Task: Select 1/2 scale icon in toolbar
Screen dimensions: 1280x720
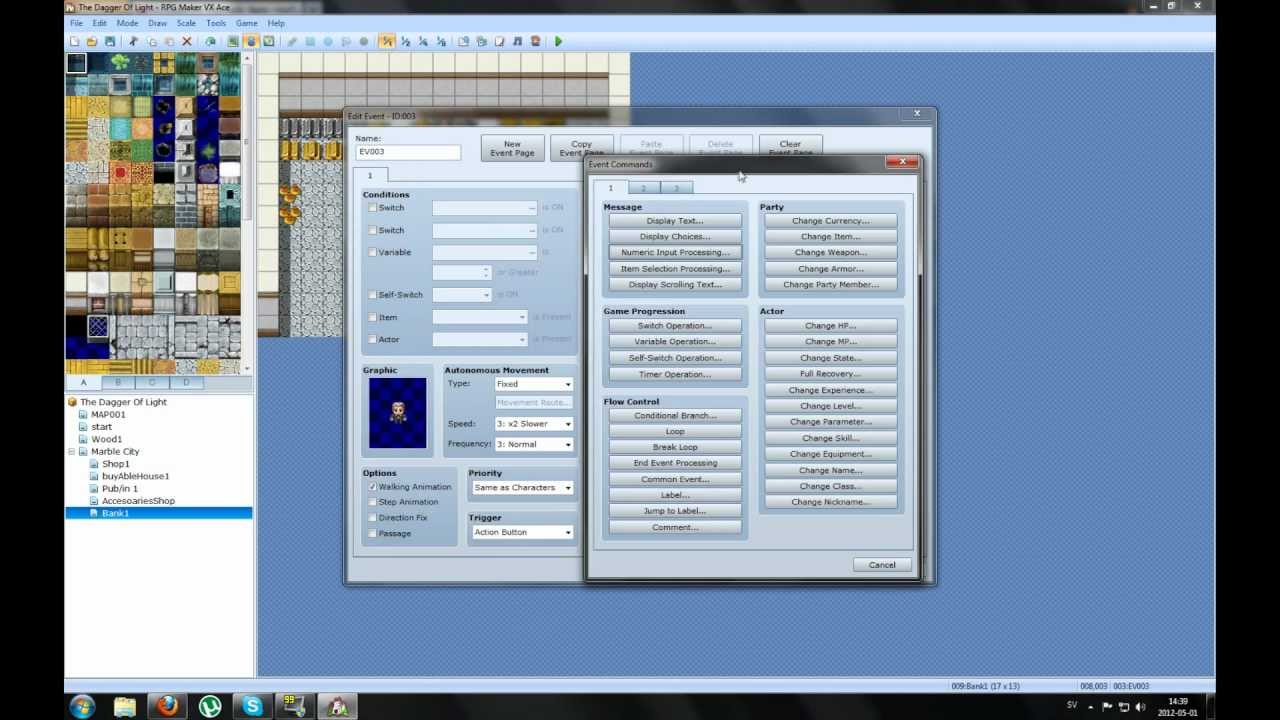Action: coord(405,41)
